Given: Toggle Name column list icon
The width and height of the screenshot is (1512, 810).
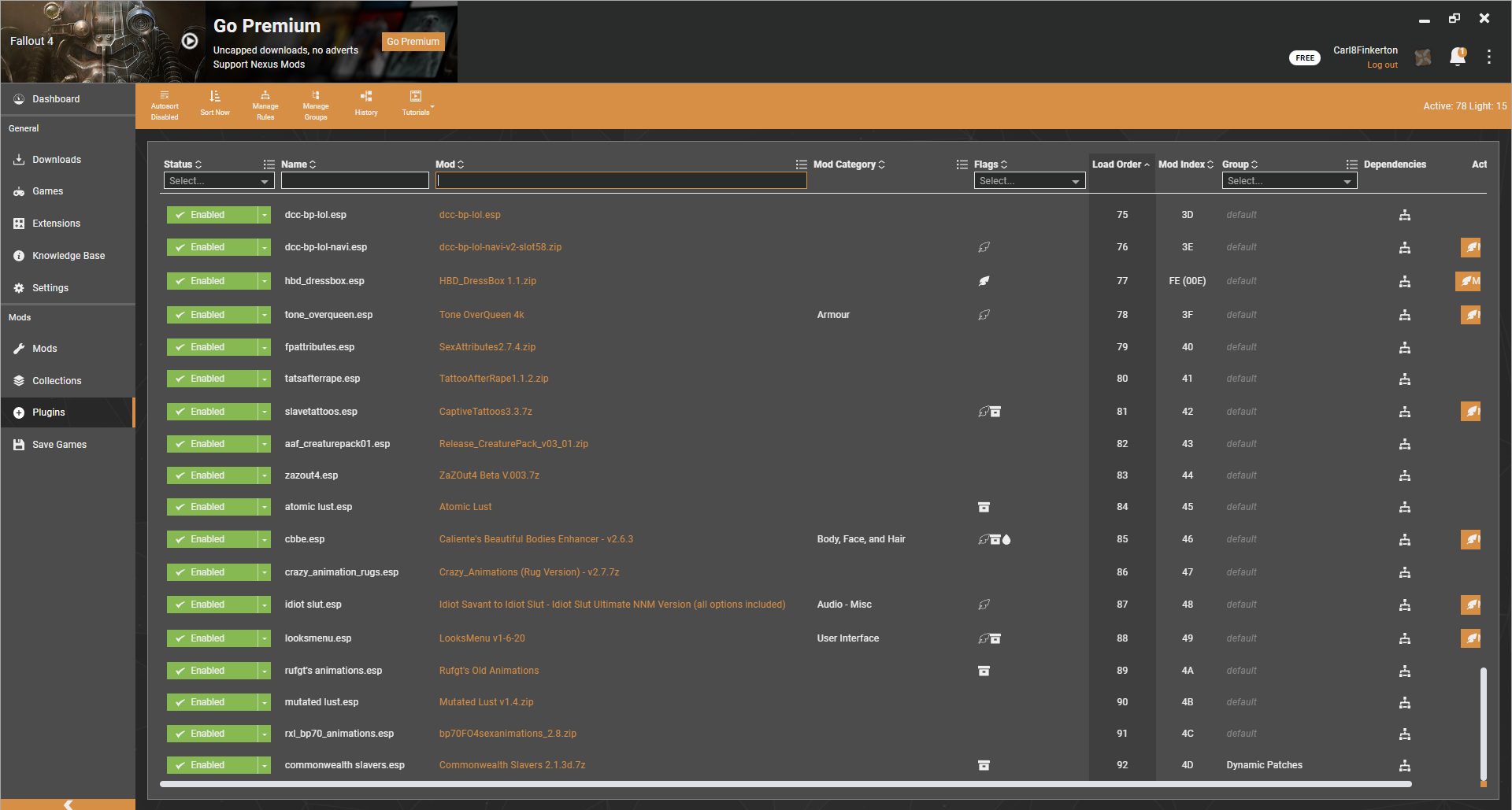Looking at the screenshot, I should (x=269, y=165).
